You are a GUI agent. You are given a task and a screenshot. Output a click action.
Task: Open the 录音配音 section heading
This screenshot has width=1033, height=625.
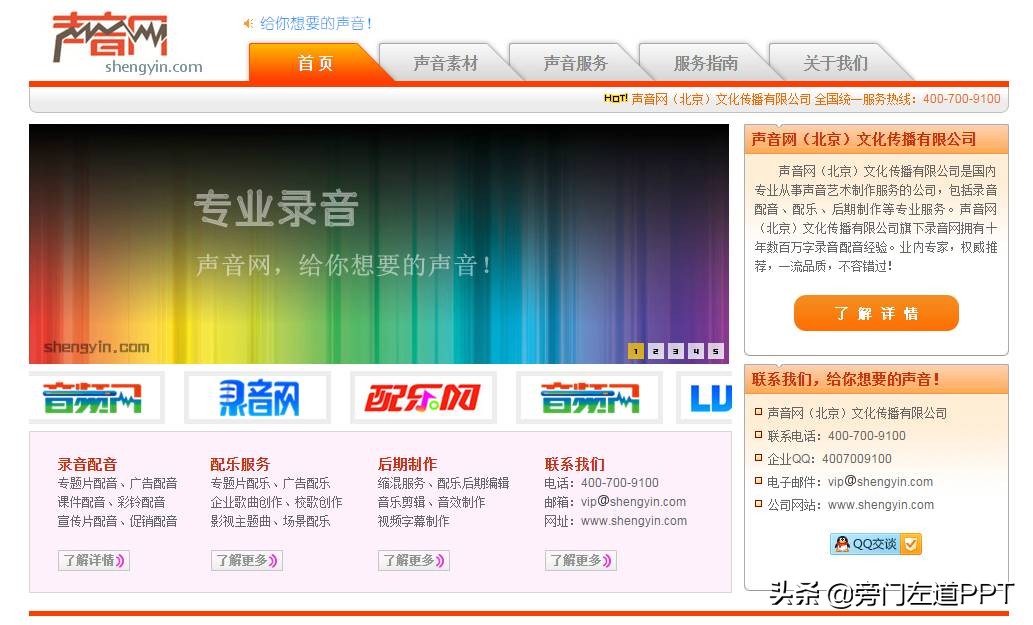click(x=87, y=464)
